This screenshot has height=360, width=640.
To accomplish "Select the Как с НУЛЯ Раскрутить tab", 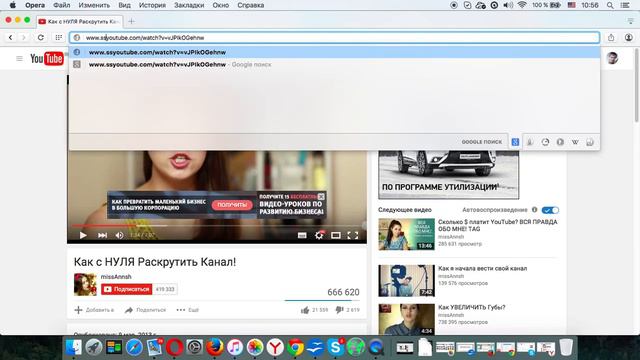I will [x=80, y=21].
